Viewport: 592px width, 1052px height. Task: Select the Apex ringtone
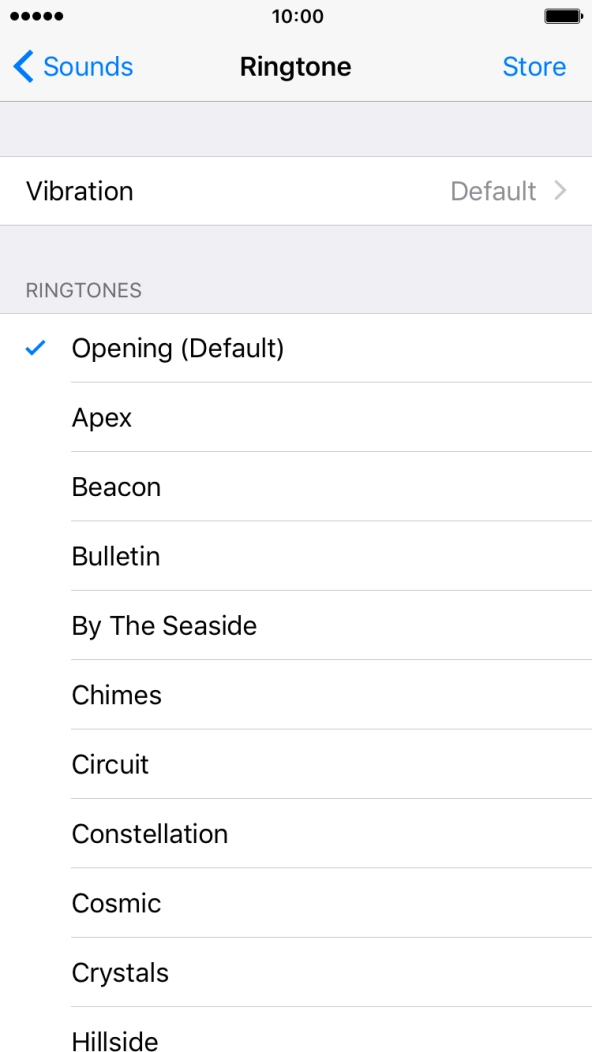pyautogui.click(x=101, y=417)
